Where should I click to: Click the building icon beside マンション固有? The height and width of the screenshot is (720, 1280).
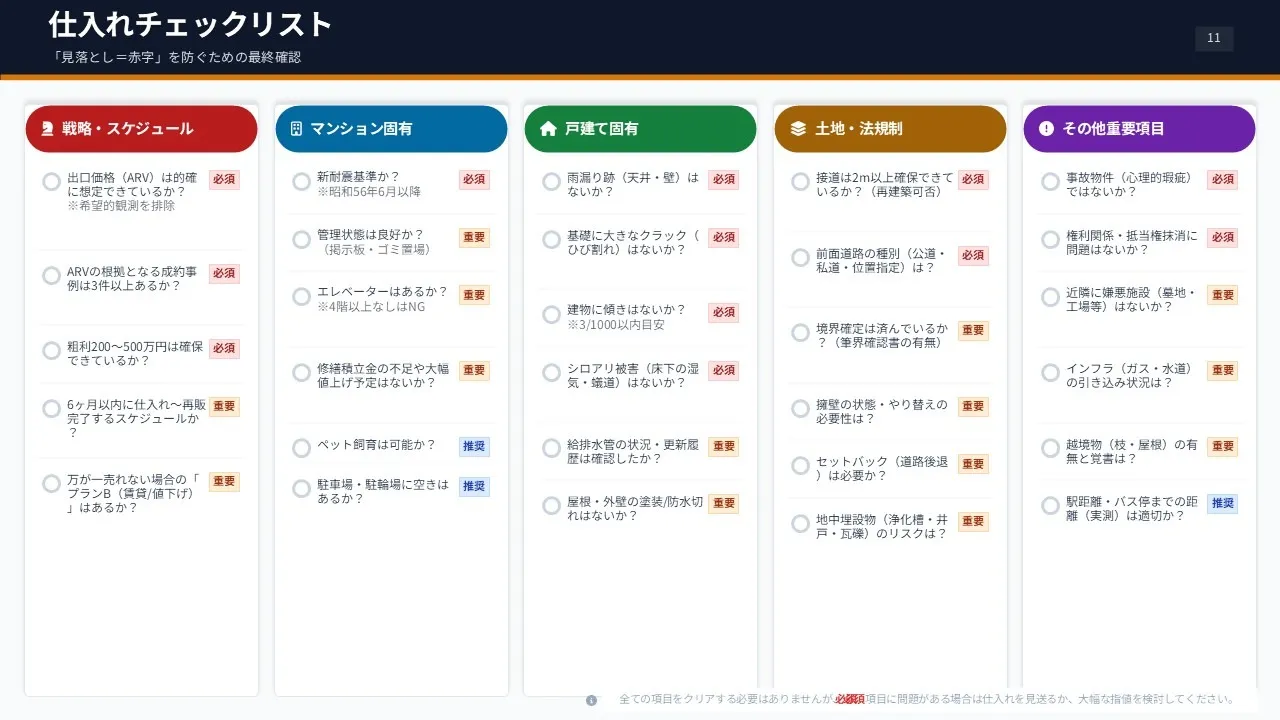(x=296, y=129)
